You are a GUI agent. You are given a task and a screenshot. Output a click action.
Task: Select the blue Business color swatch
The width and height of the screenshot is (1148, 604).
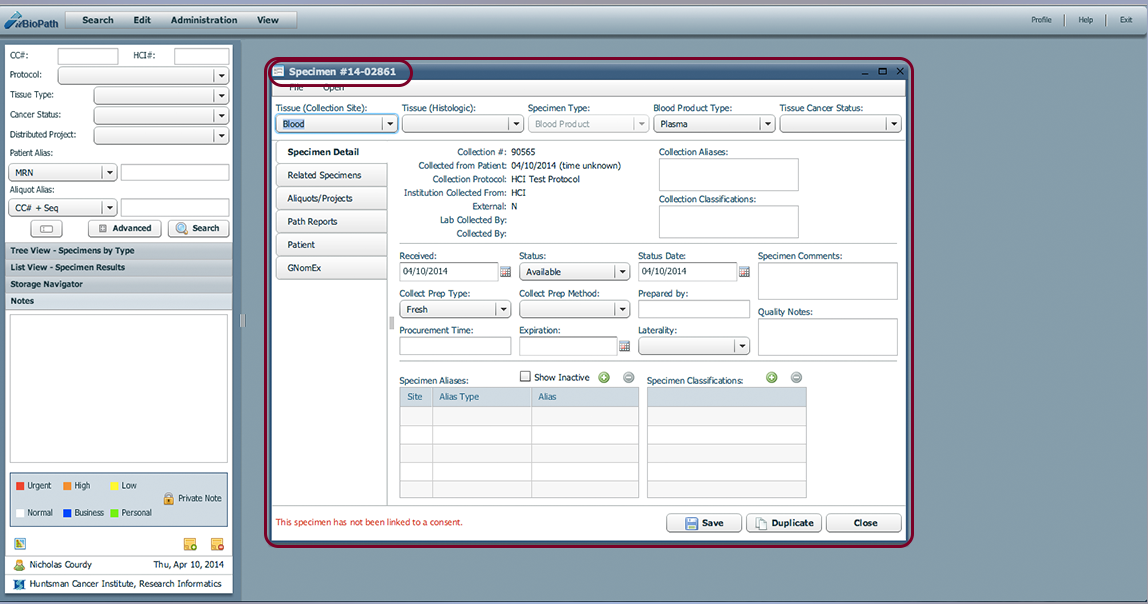click(x=67, y=513)
